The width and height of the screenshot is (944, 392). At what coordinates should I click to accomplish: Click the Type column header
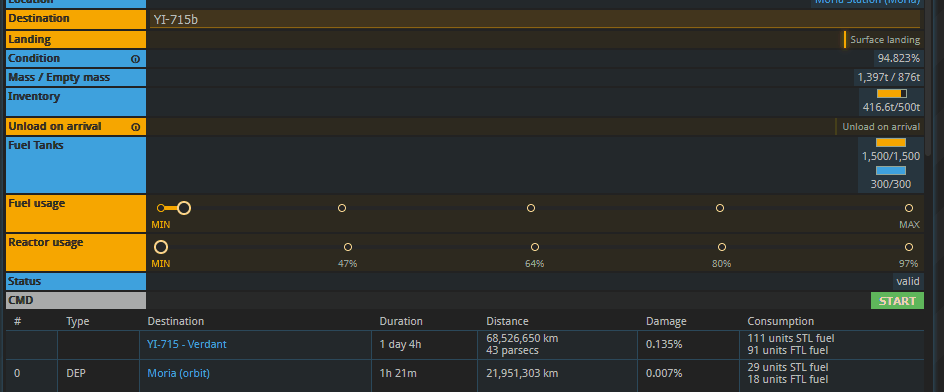[77, 322]
